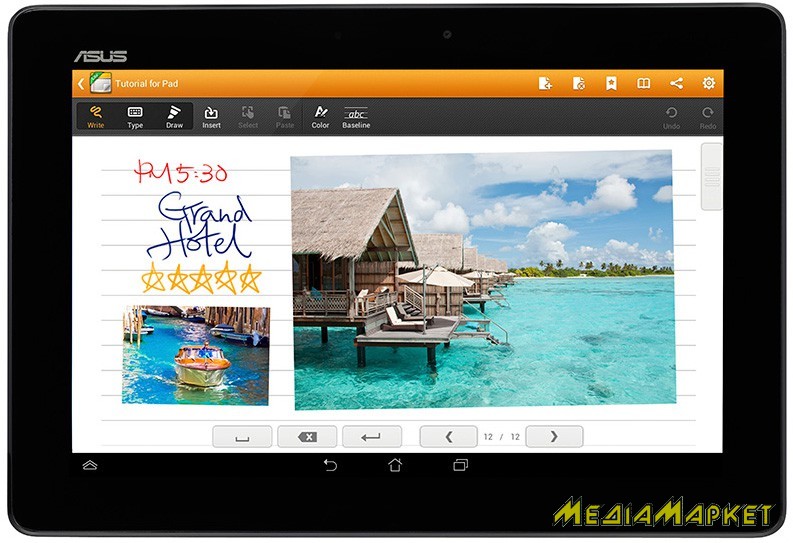Toggle the Baseline option
The height and width of the screenshot is (543, 793).
point(356,117)
